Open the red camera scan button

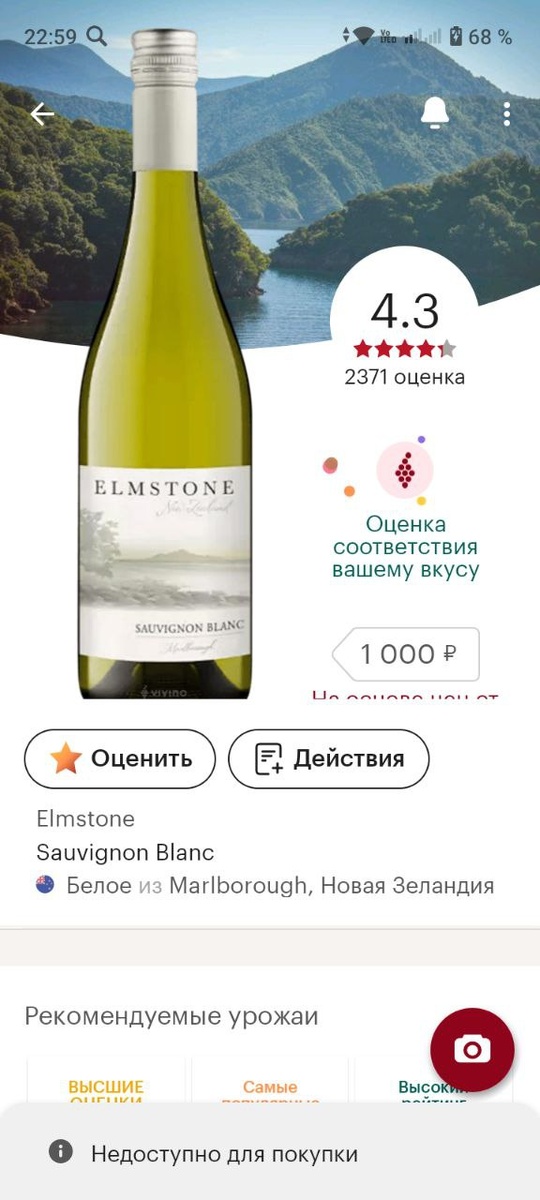[472, 1049]
